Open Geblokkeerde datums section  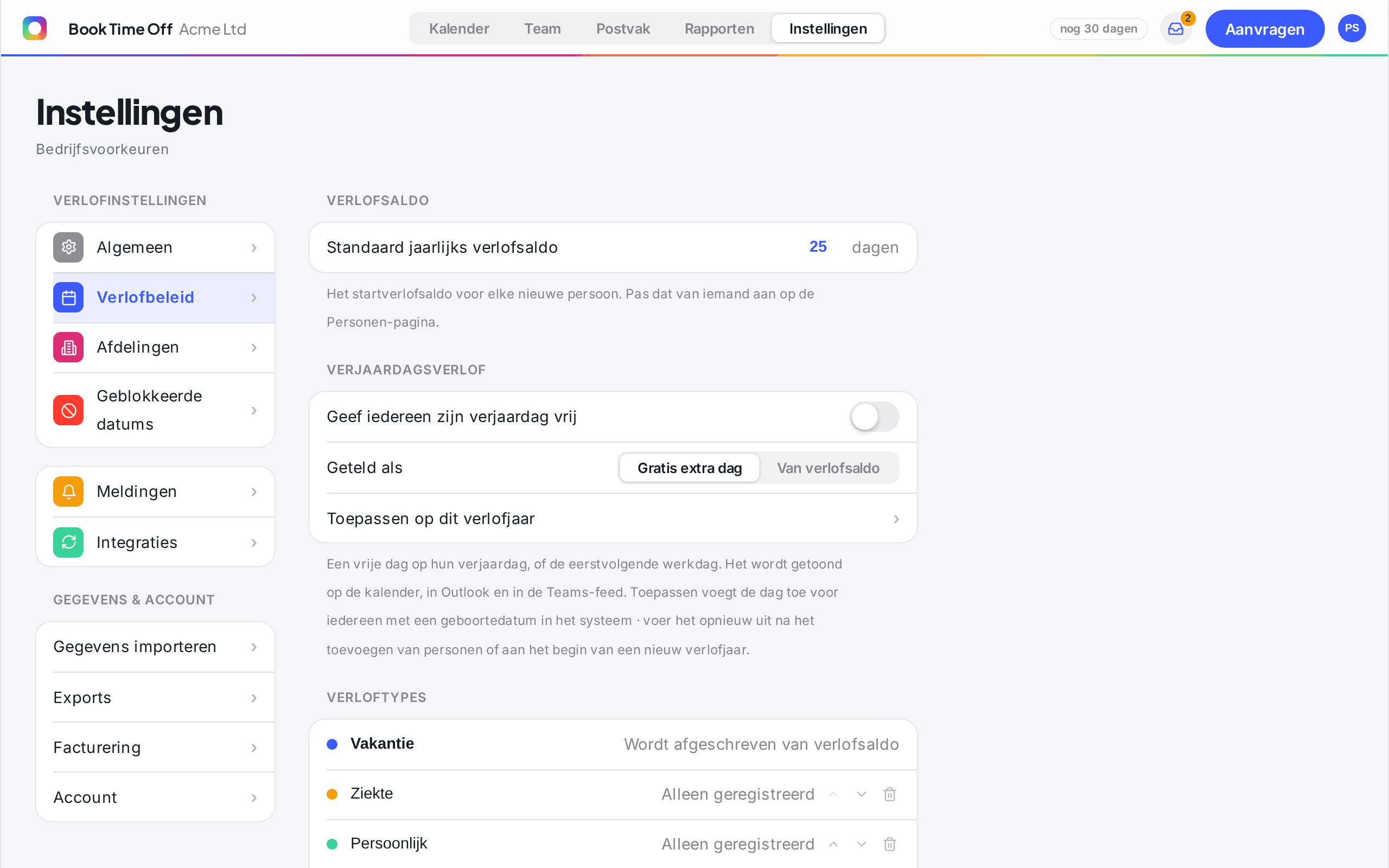click(155, 411)
